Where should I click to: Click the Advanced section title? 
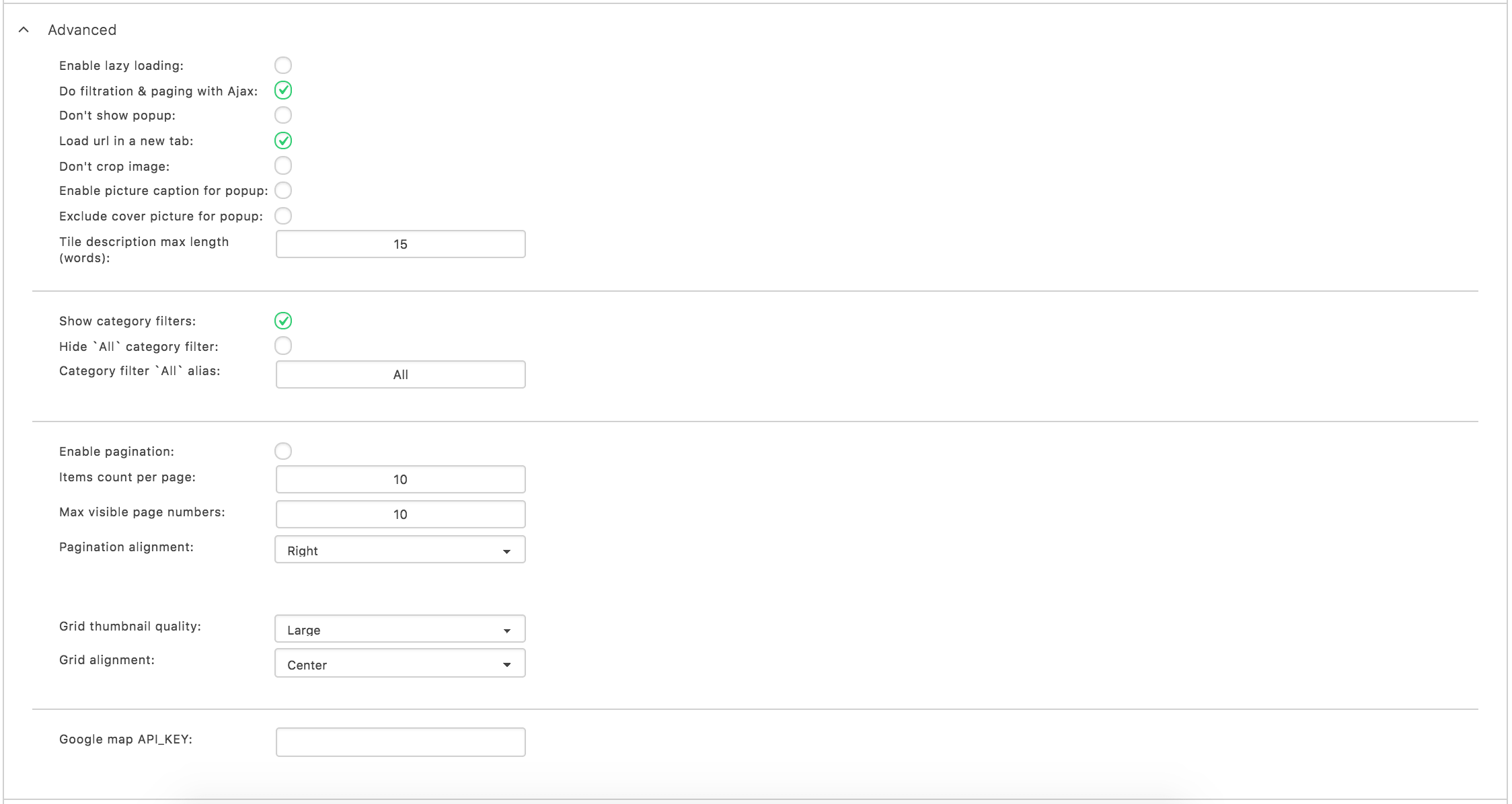click(x=82, y=30)
